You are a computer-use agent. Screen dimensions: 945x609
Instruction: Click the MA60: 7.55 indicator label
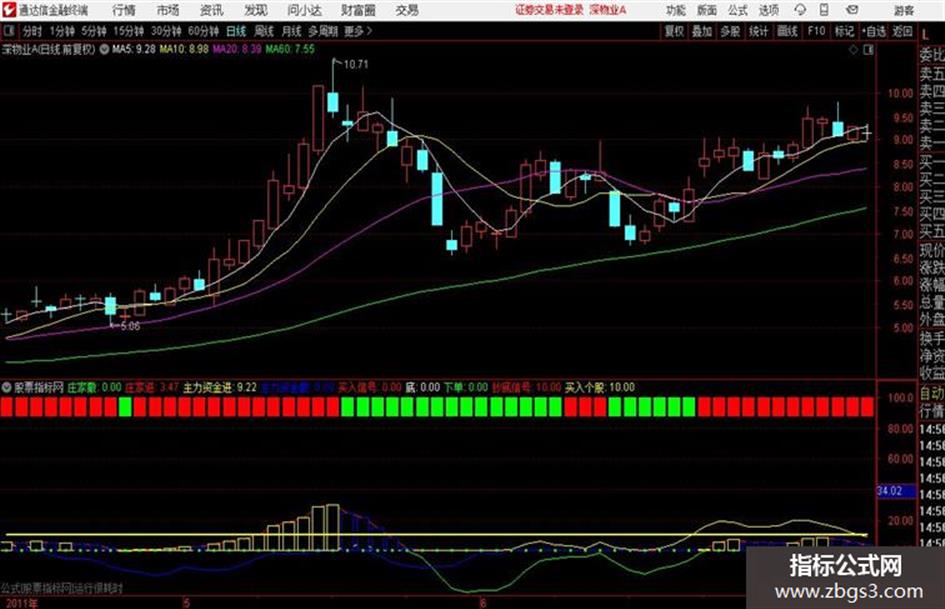pyautogui.click(x=290, y=49)
